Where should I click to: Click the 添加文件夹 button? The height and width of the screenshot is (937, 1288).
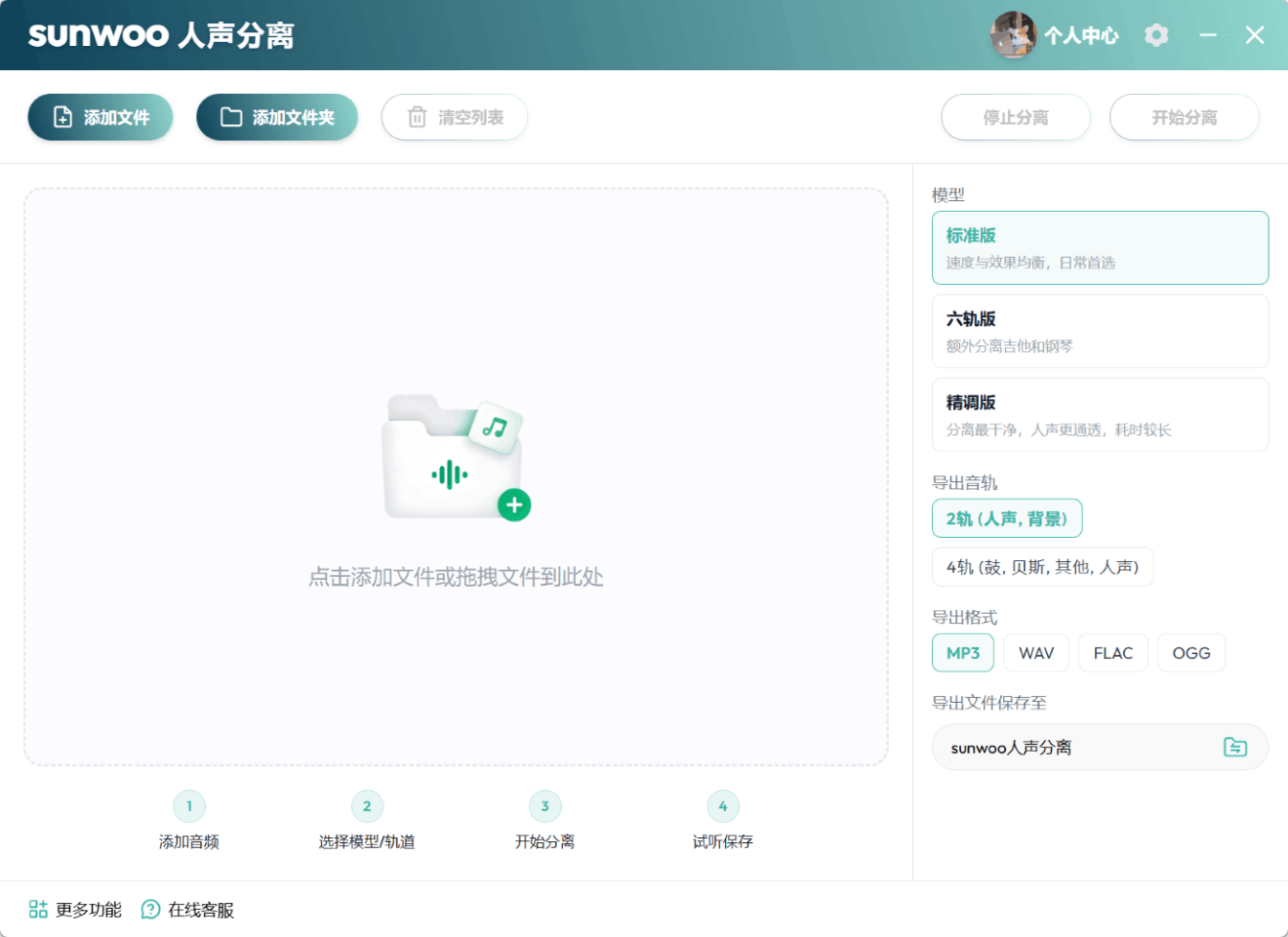[277, 117]
